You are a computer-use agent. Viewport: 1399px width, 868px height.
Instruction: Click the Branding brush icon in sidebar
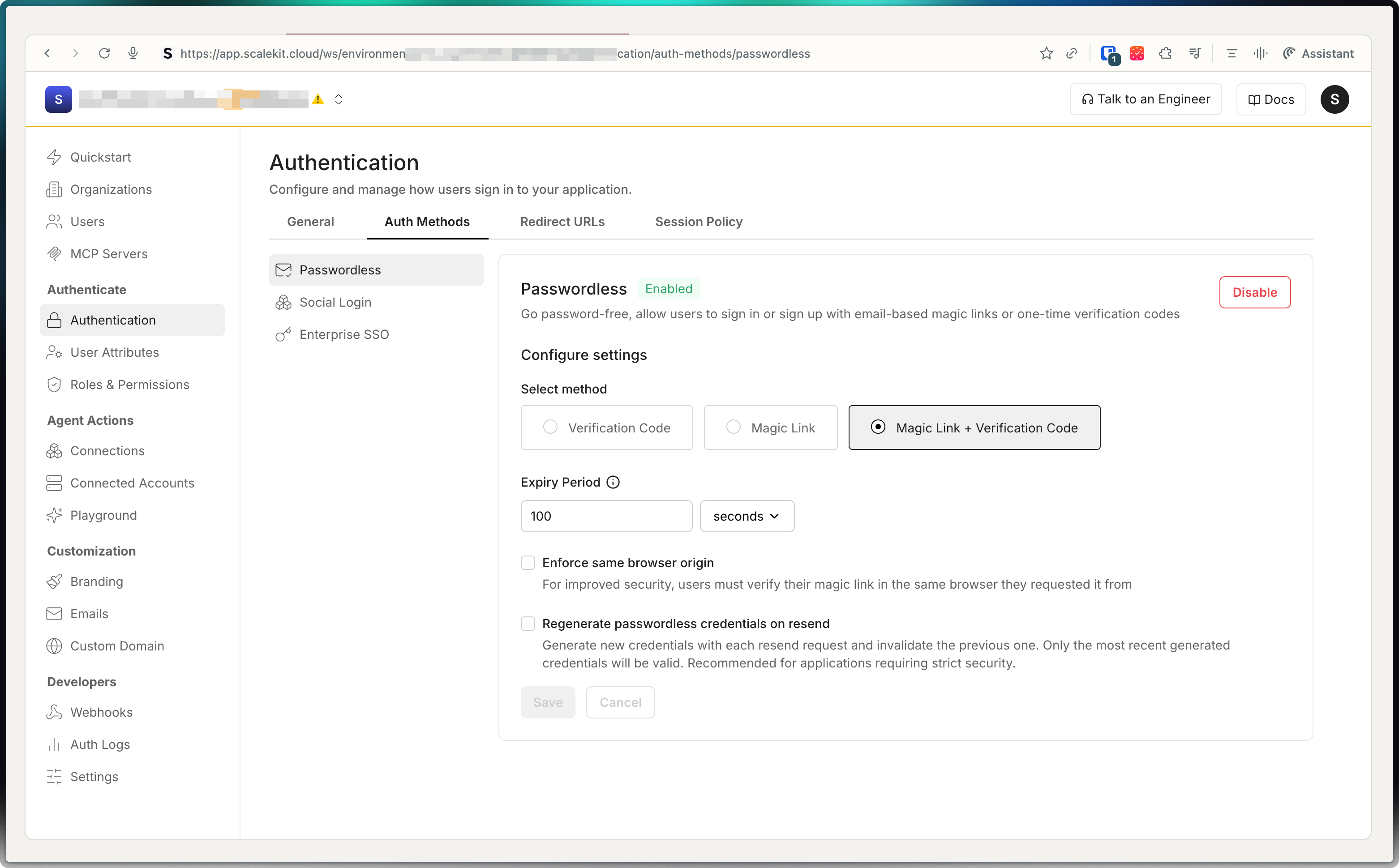pyautogui.click(x=54, y=582)
